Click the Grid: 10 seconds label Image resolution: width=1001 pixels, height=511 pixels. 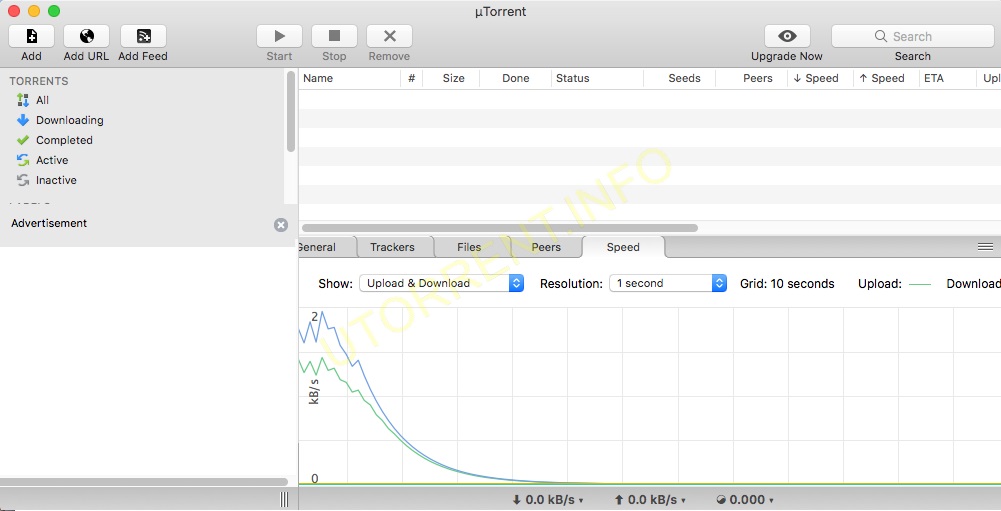(787, 284)
